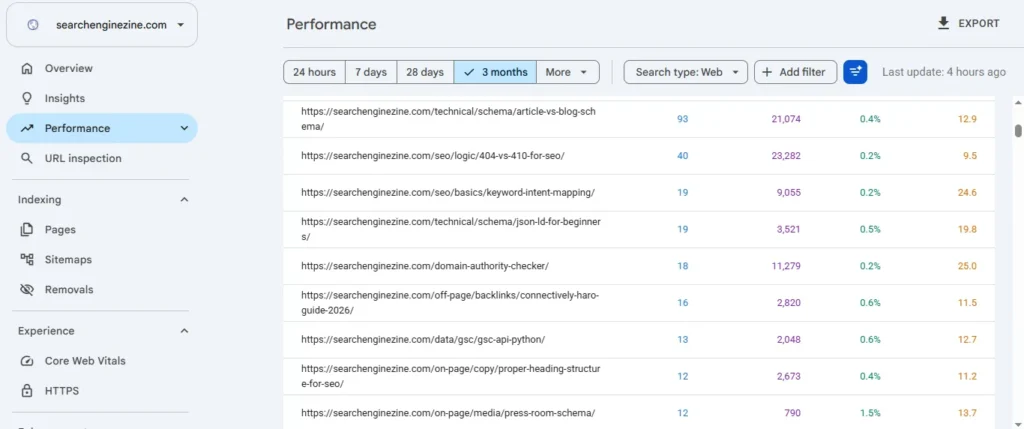
Task: Select the keyword-intent-mapping URL row
Action: point(639,193)
